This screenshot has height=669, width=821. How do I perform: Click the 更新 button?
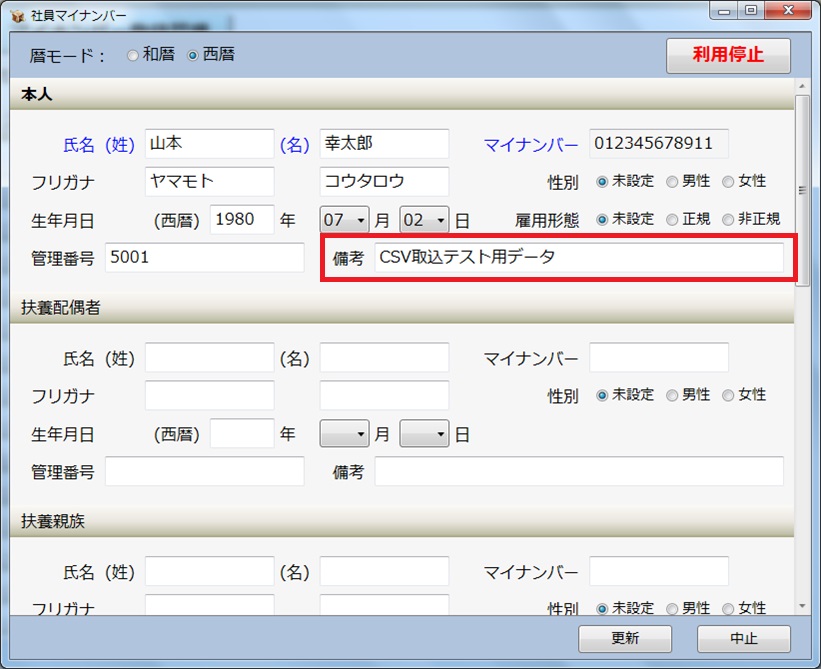[625, 639]
